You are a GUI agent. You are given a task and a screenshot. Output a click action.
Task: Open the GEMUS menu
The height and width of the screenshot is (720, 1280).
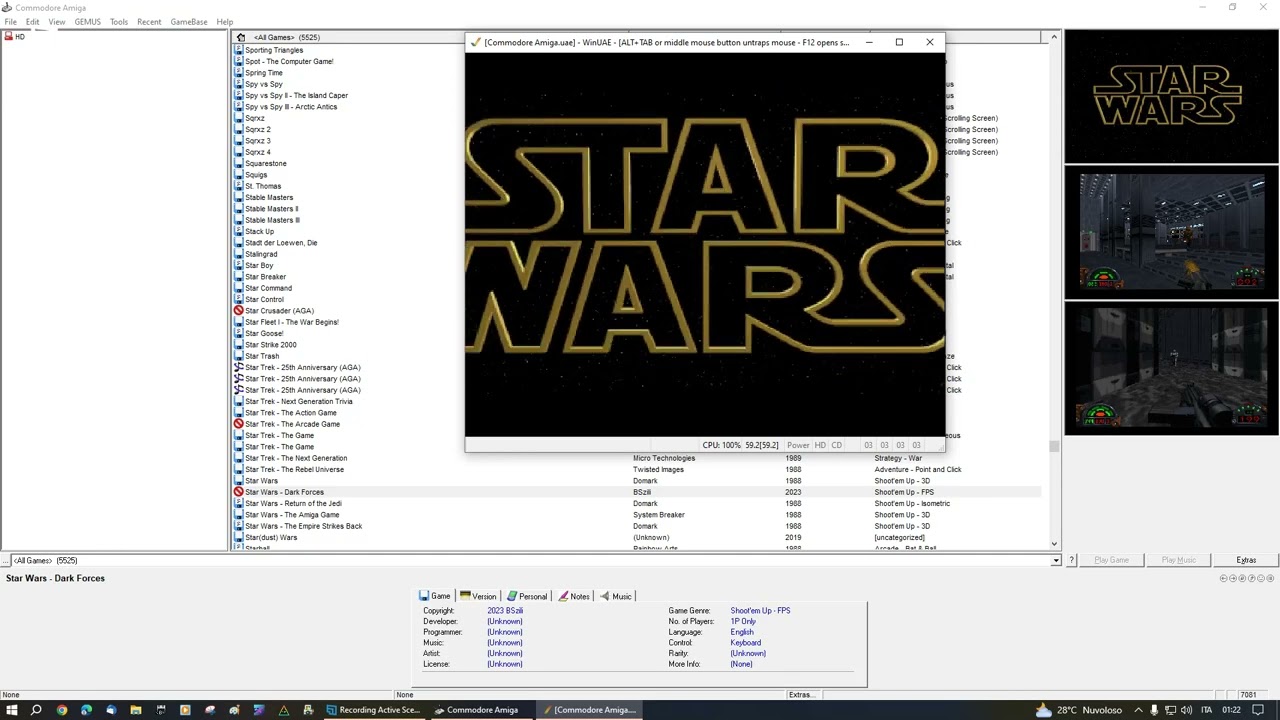click(87, 22)
